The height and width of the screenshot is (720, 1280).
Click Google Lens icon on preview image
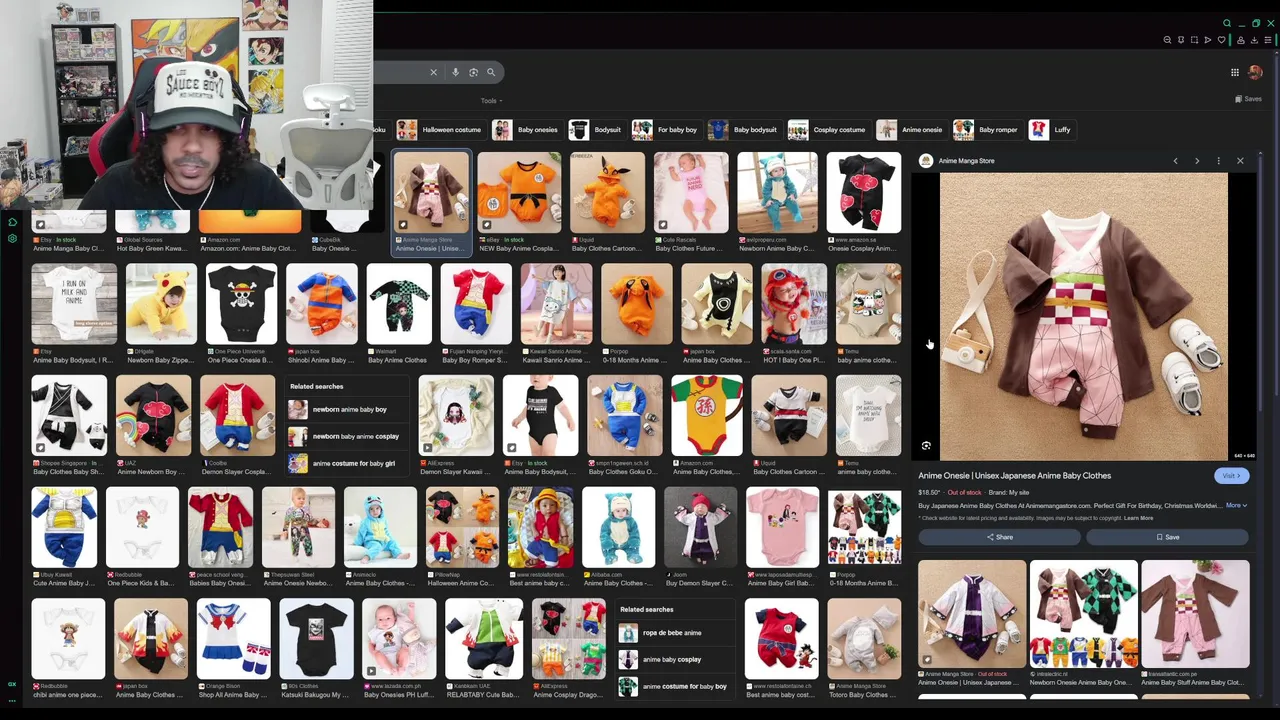coord(926,446)
